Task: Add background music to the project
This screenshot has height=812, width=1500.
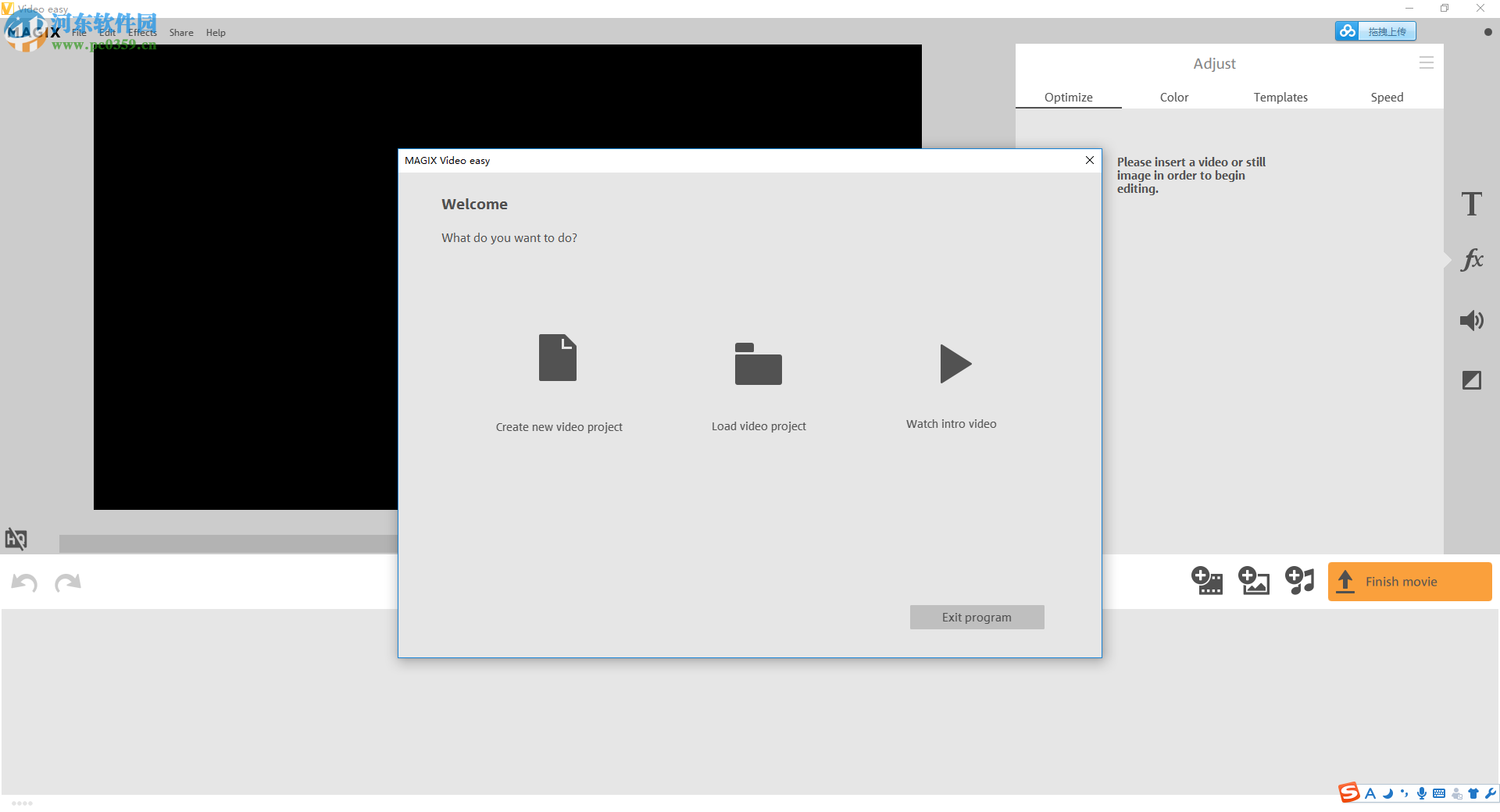Action: (x=1299, y=581)
